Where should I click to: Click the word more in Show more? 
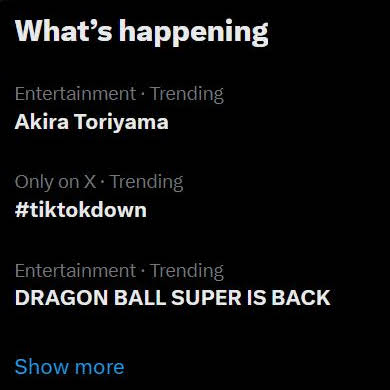pos(99,368)
